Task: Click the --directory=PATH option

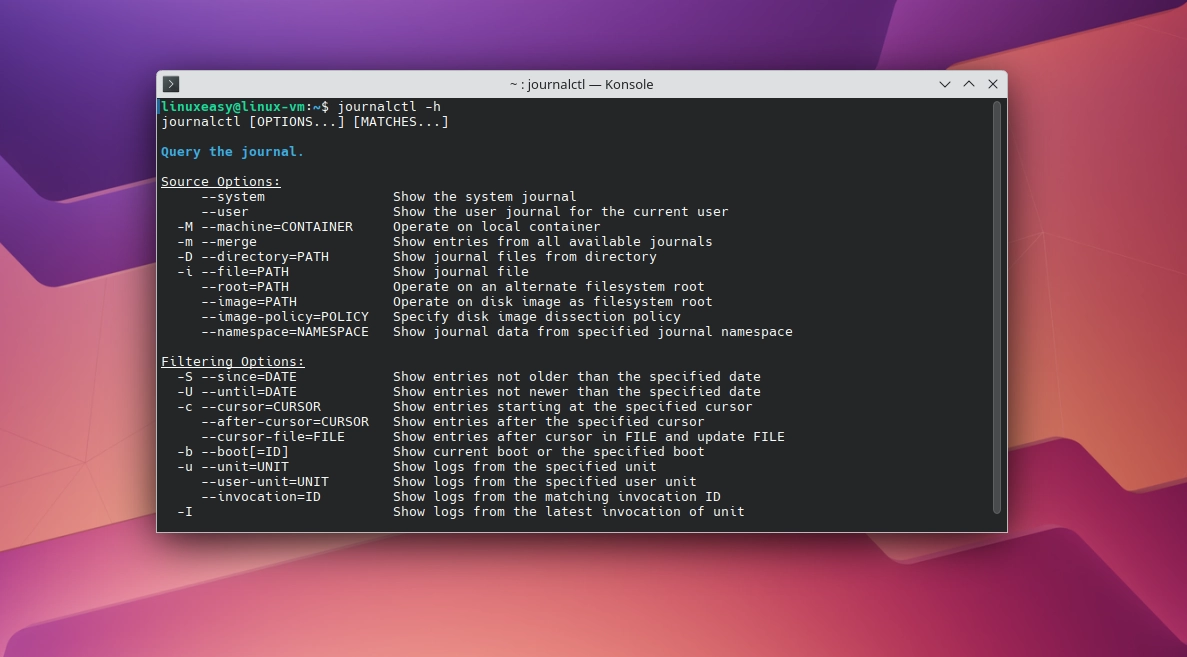Action: coord(265,257)
